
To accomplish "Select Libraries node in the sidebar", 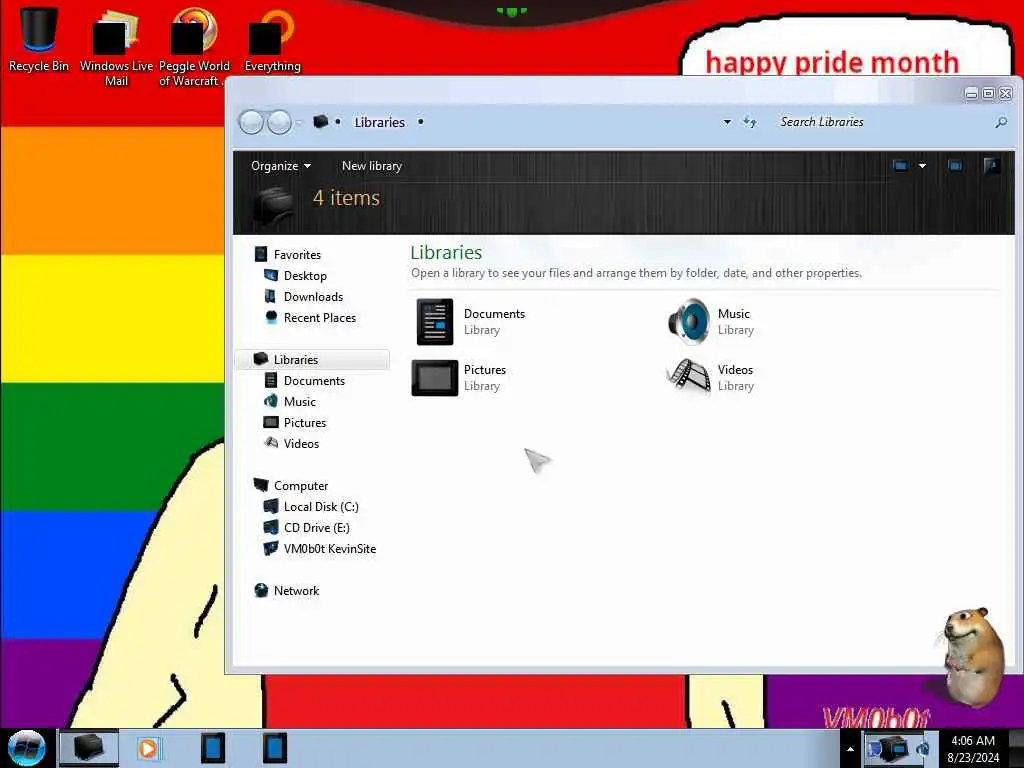I will tap(312, 359).
